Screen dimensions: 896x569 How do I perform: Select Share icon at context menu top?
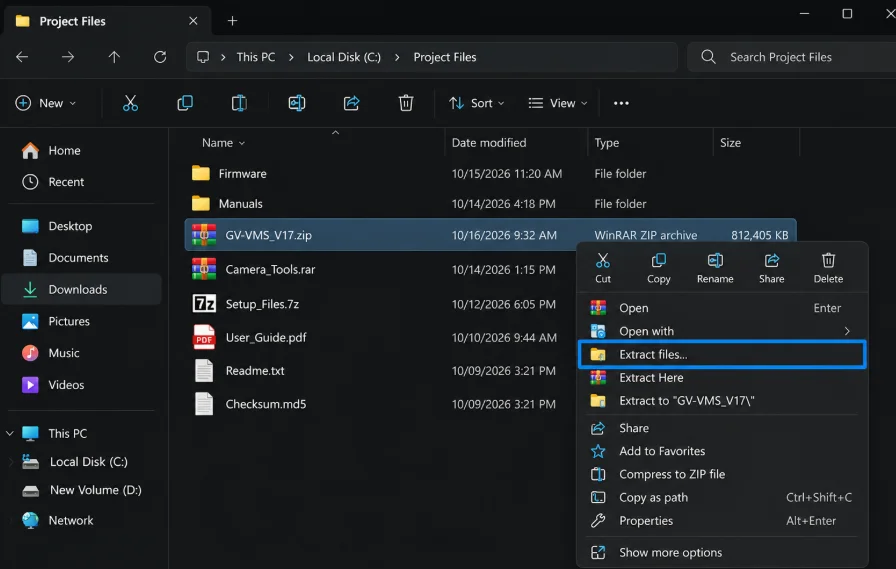pyautogui.click(x=771, y=269)
